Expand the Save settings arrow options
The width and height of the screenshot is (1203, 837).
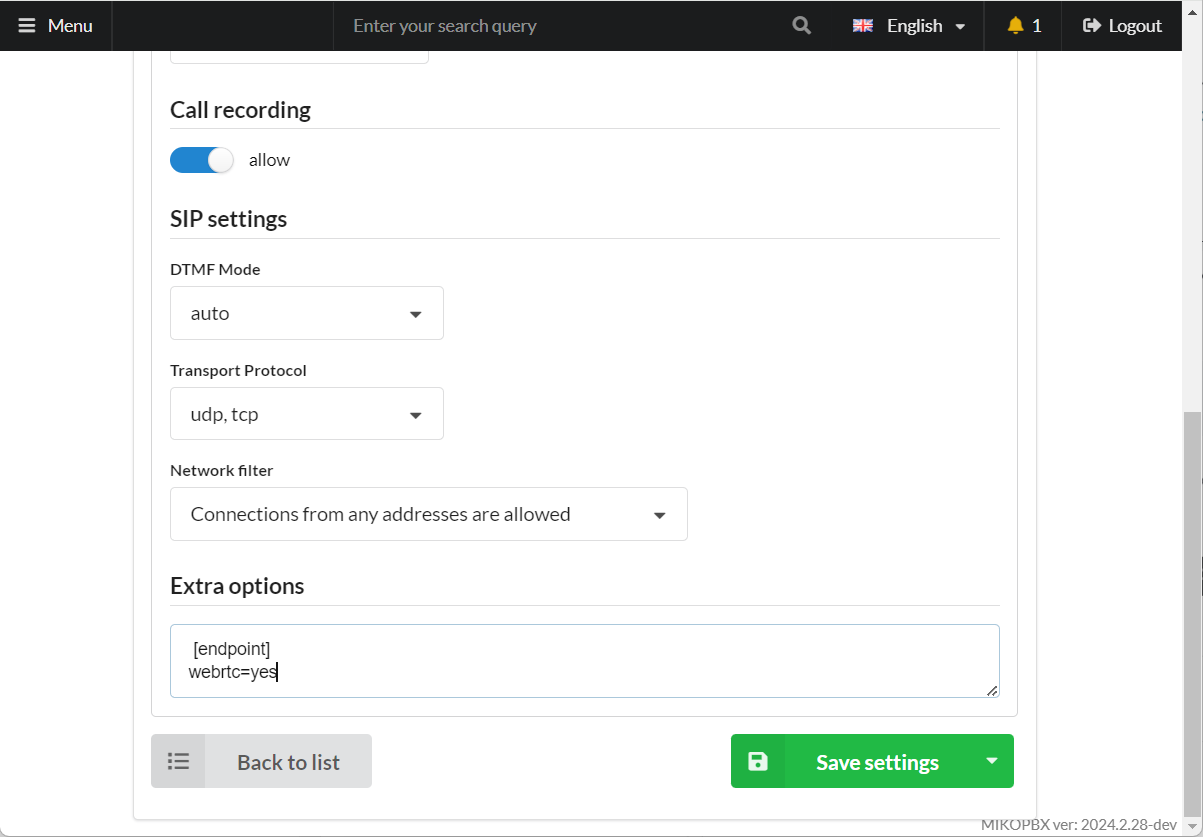coord(991,761)
